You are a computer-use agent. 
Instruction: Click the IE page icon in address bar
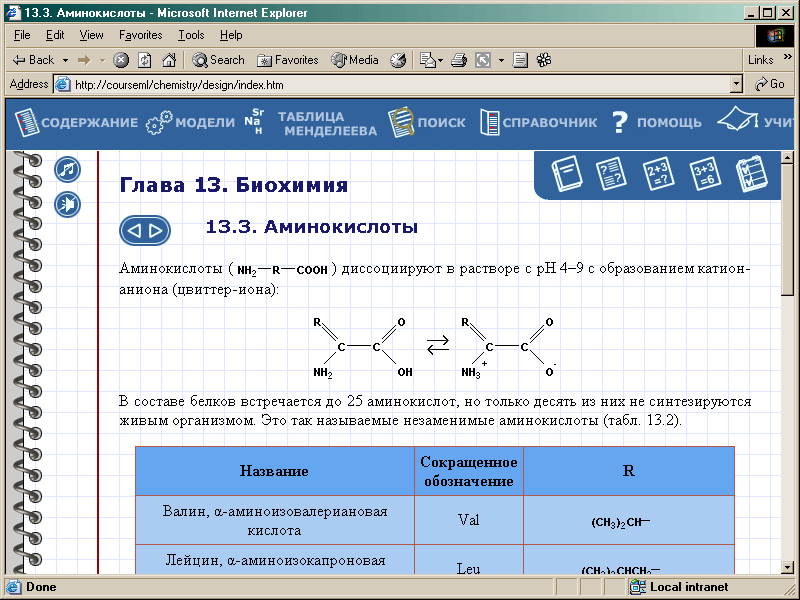pyautogui.click(x=62, y=84)
